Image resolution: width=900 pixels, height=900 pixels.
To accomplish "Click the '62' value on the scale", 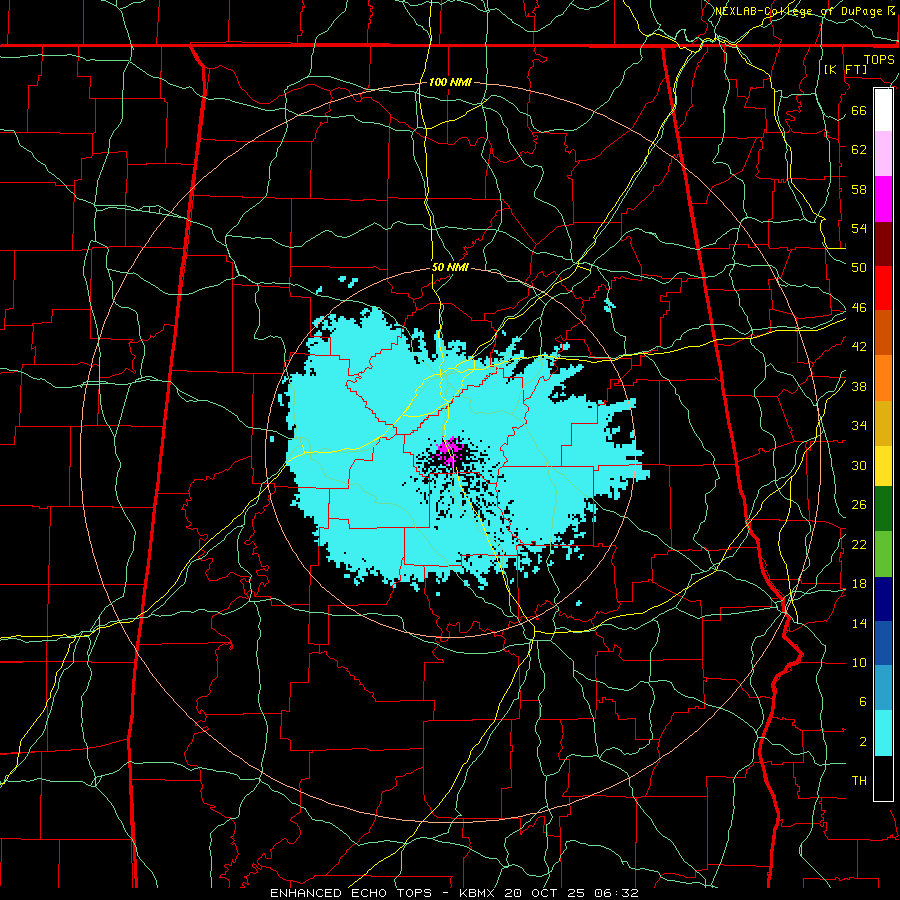I will [x=859, y=149].
